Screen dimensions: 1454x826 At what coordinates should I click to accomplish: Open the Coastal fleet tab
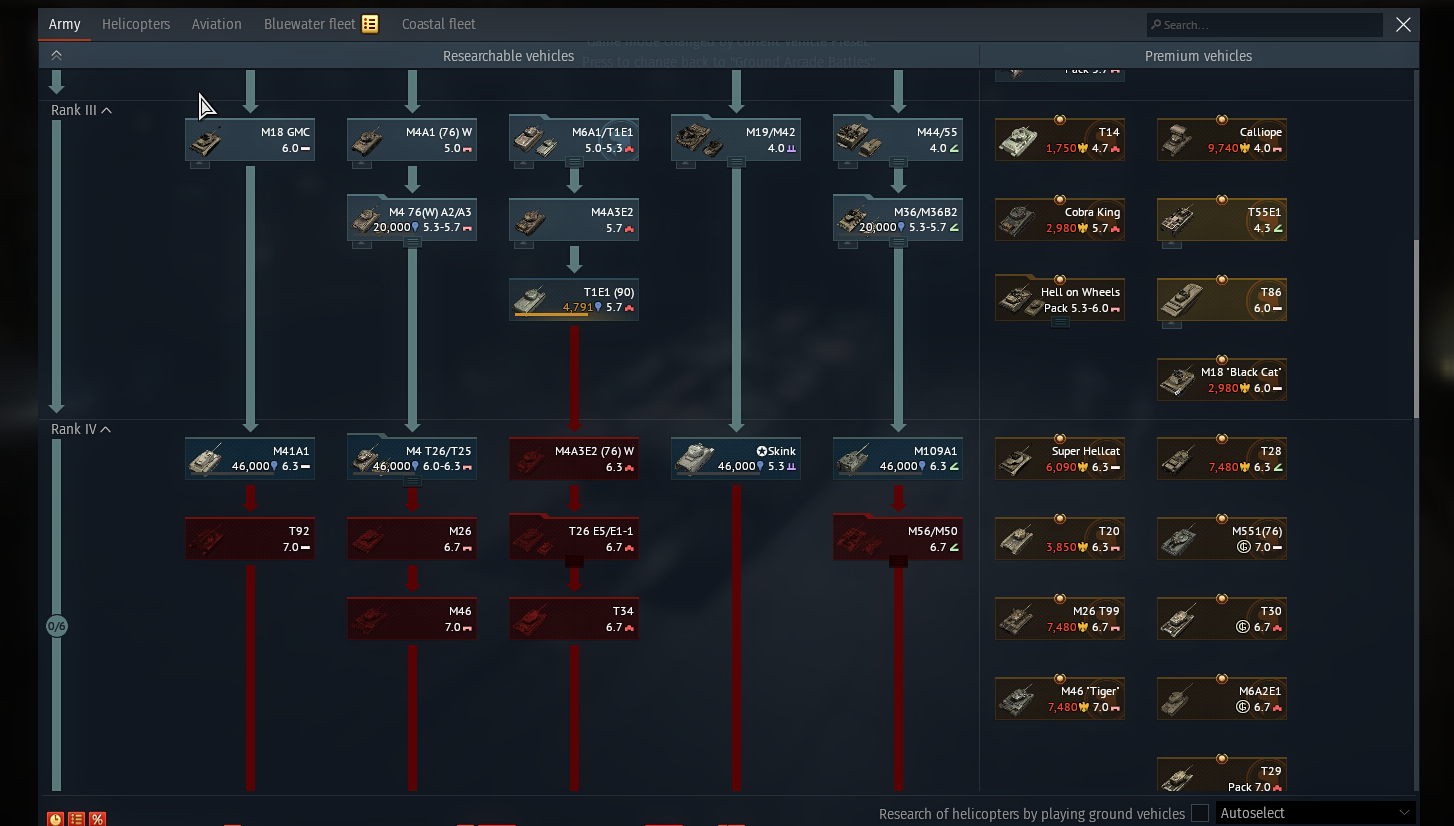tap(439, 24)
